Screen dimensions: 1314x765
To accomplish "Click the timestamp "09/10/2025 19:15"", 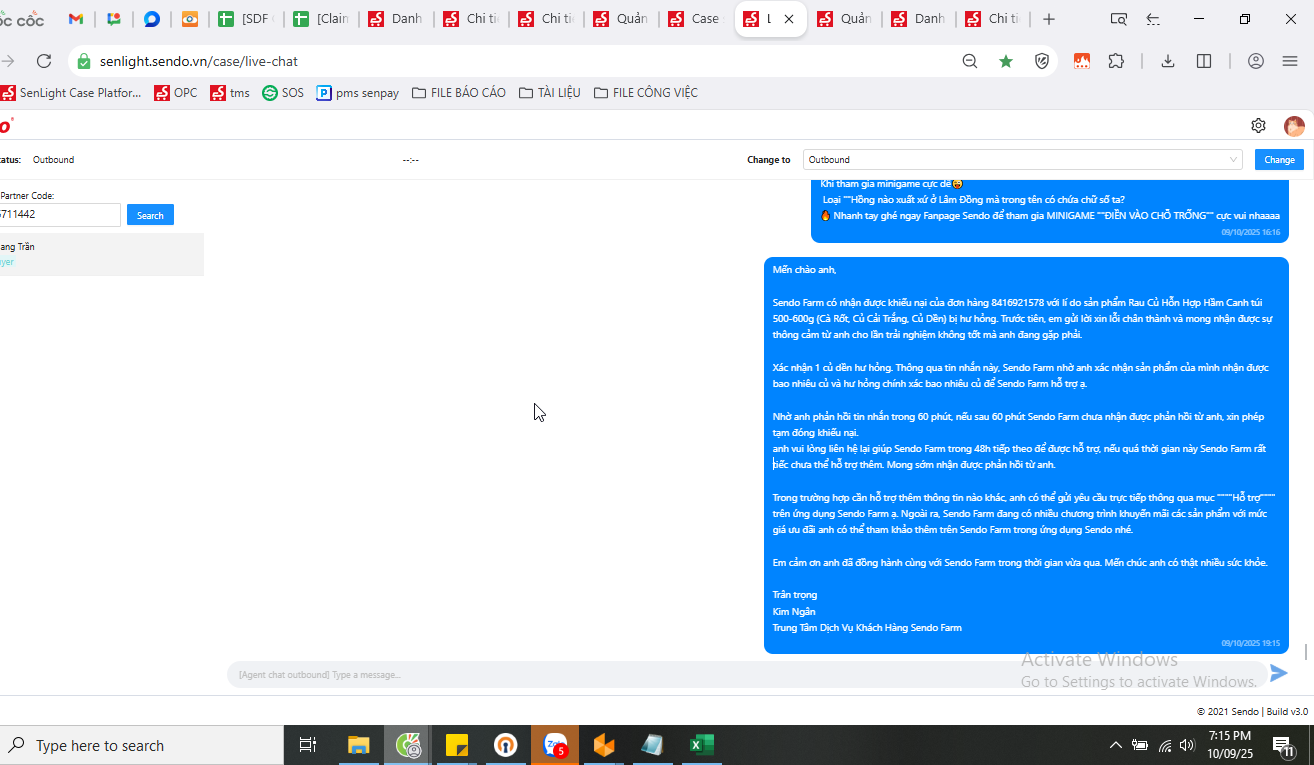I will (1250, 644).
